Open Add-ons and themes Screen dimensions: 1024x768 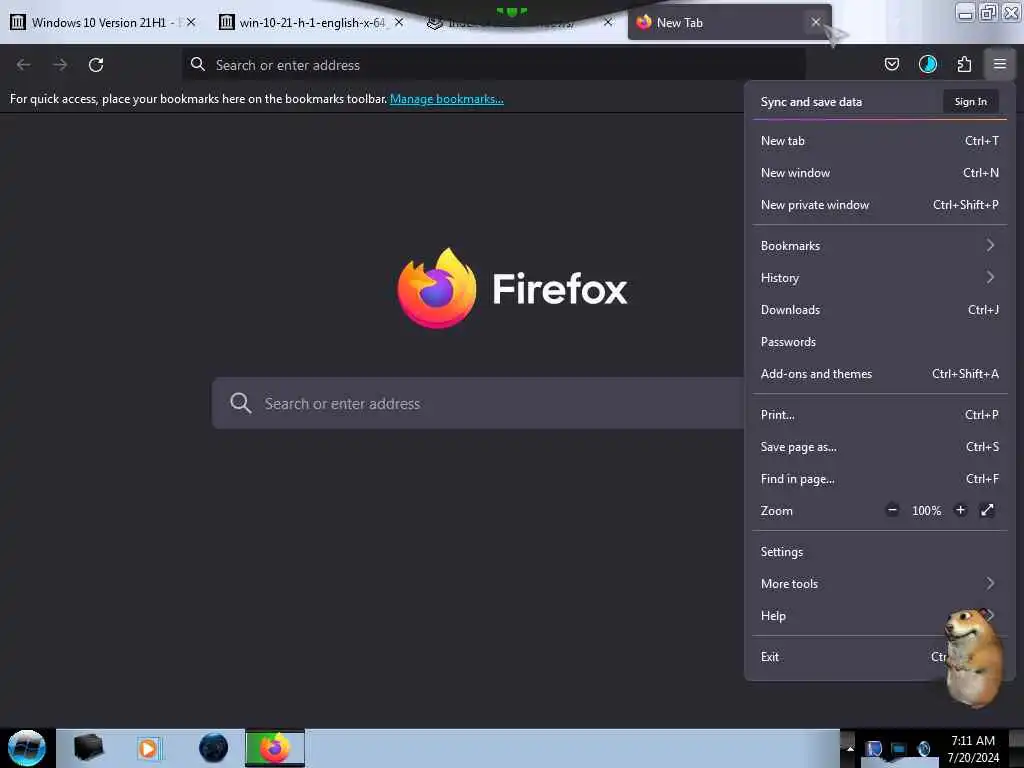[x=879, y=374]
